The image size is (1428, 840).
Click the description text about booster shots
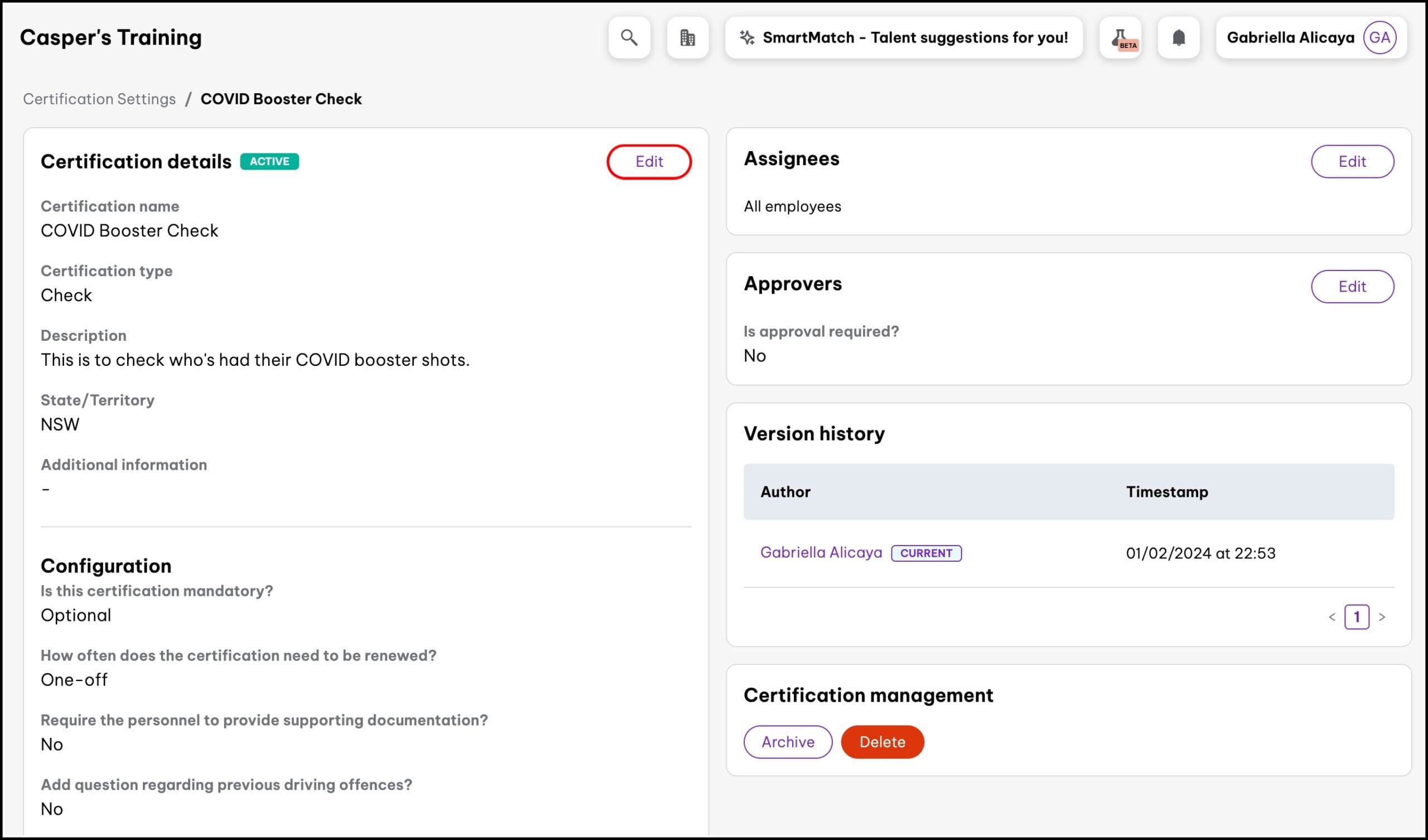click(255, 359)
